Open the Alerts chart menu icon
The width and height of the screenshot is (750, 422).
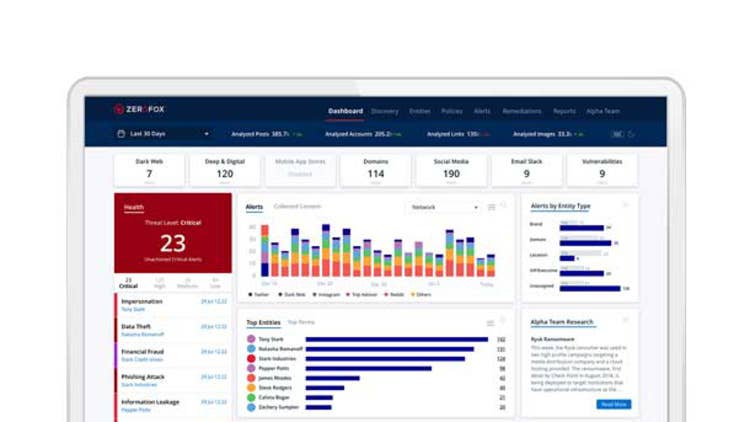tap(490, 207)
